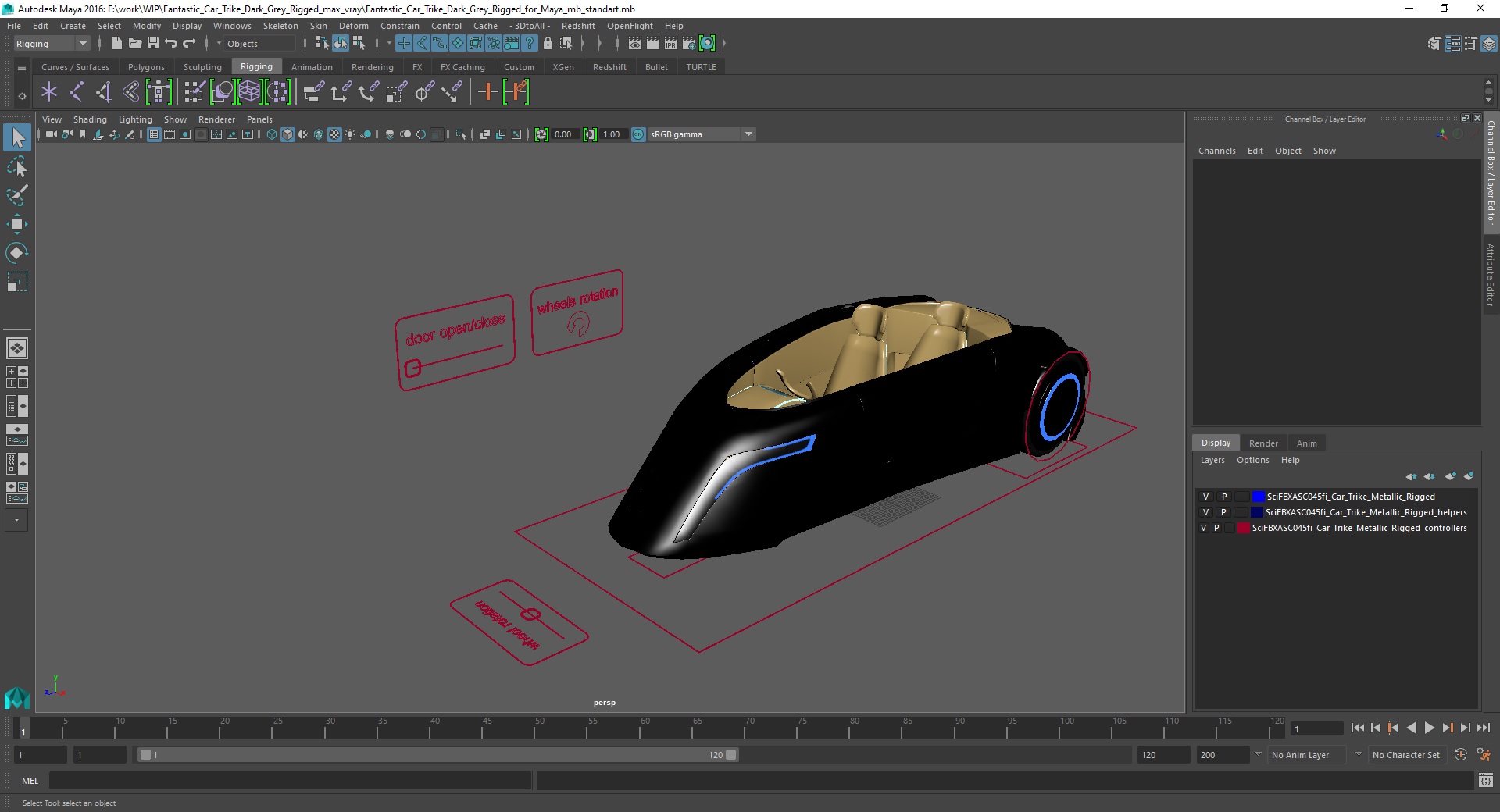Save the scene with floppy icon
1500x812 pixels.
click(x=153, y=44)
